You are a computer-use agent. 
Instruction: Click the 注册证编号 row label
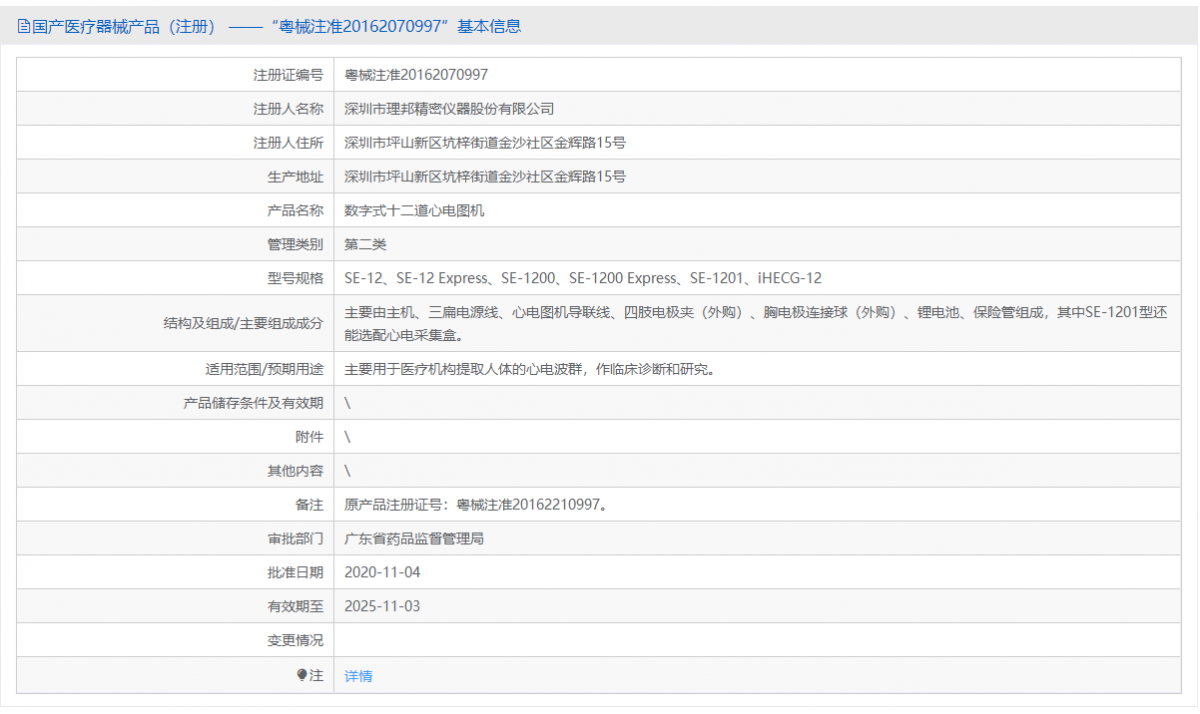click(x=288, y=75)
